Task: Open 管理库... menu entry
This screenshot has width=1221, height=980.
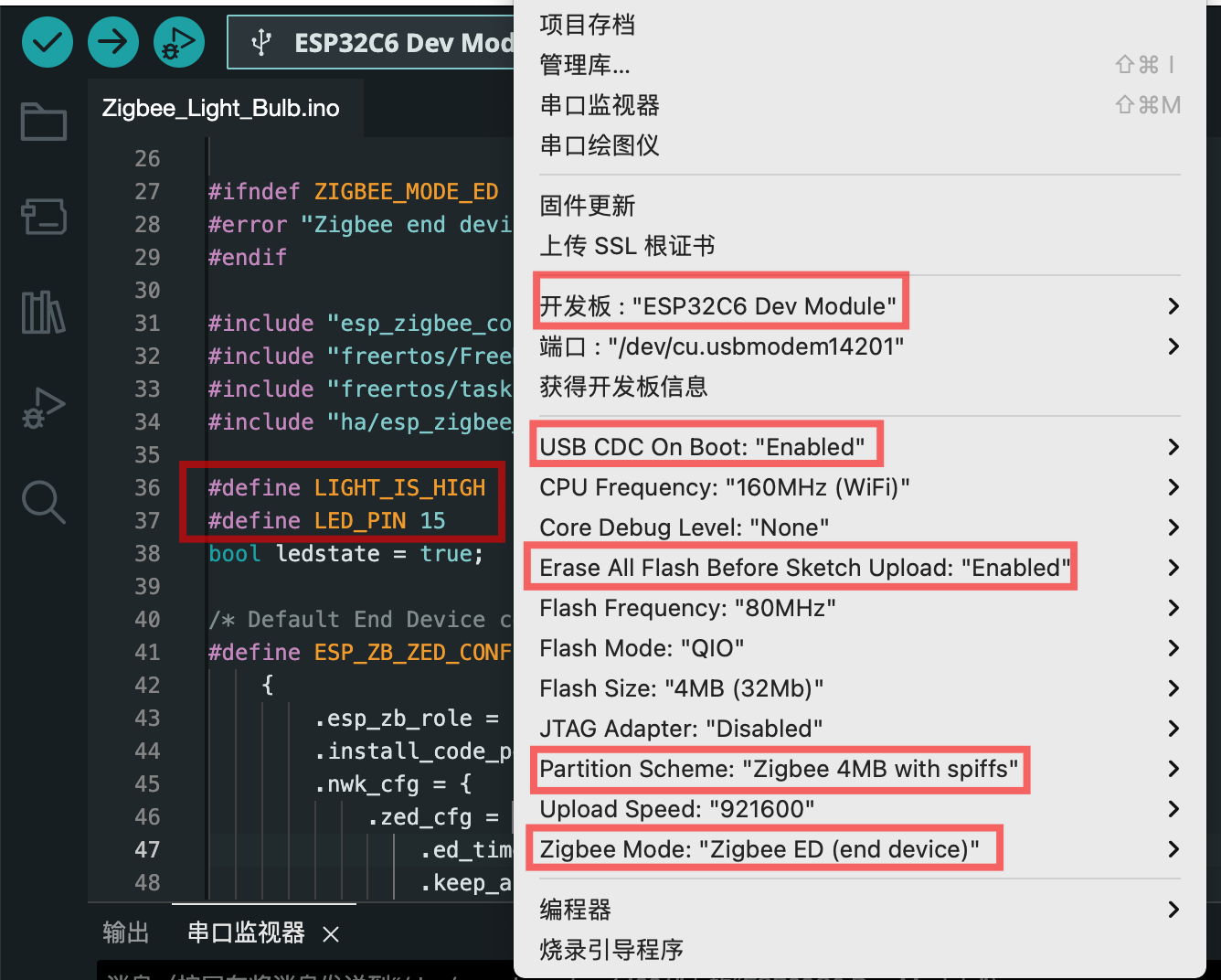Action: click(859, 65)
